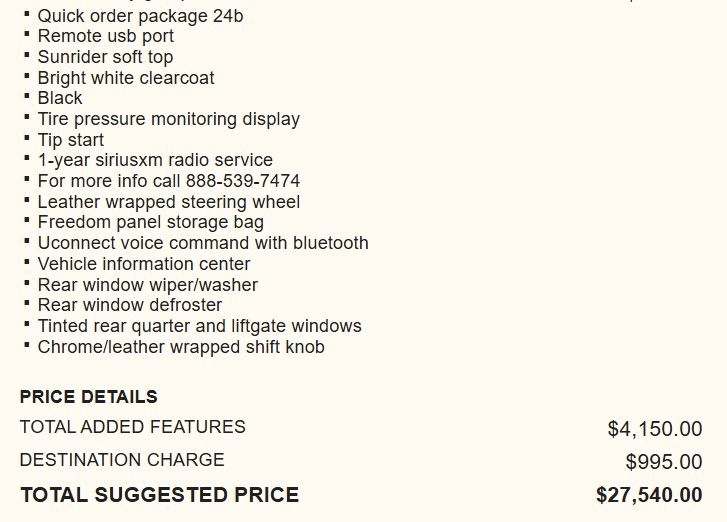The width and height of the screenshot is (727, 522).
Task: Click the phone number 888-539-7474
Action: click(243, 181)
